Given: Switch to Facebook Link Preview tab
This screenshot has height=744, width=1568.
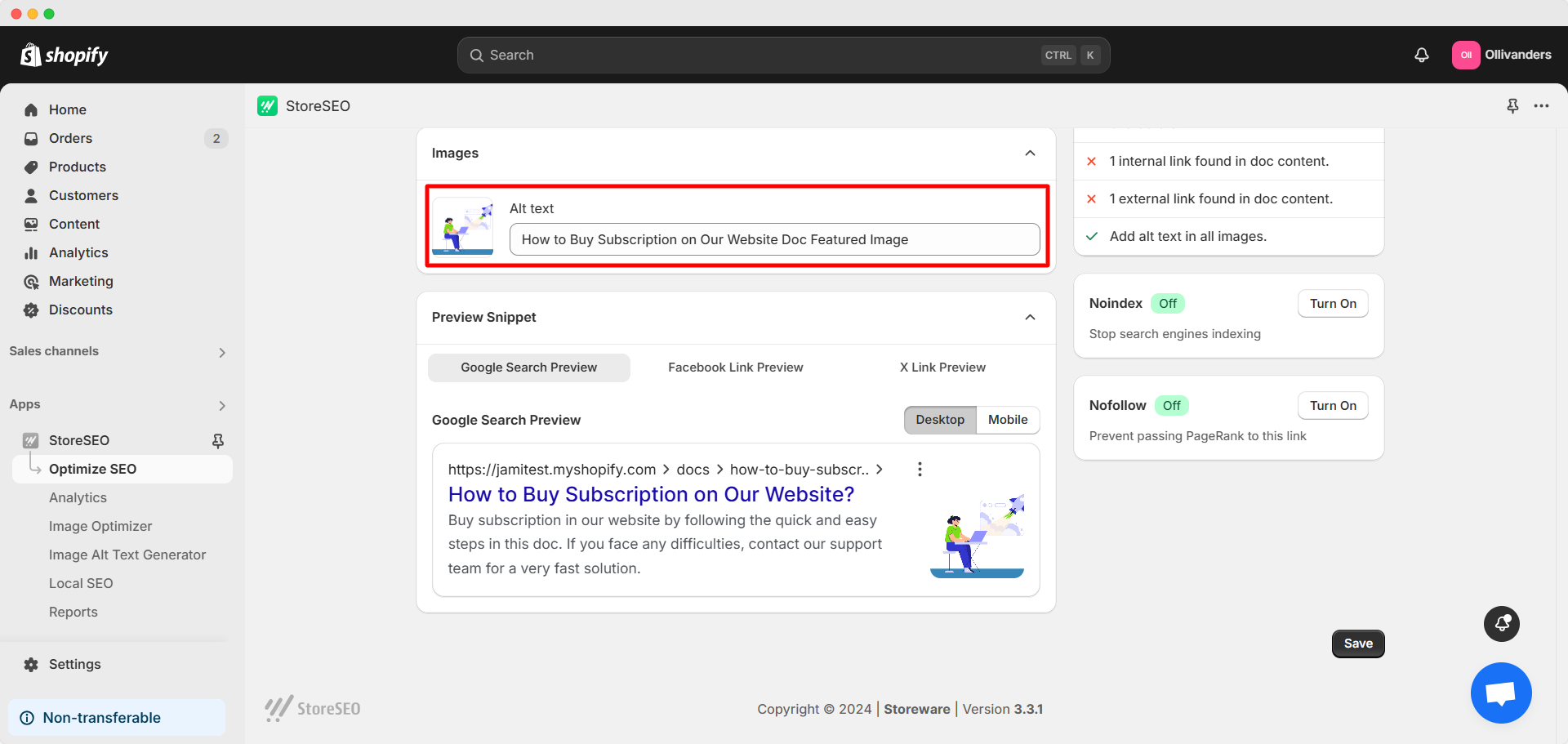Looking at the screenshot, I should 735,367.
